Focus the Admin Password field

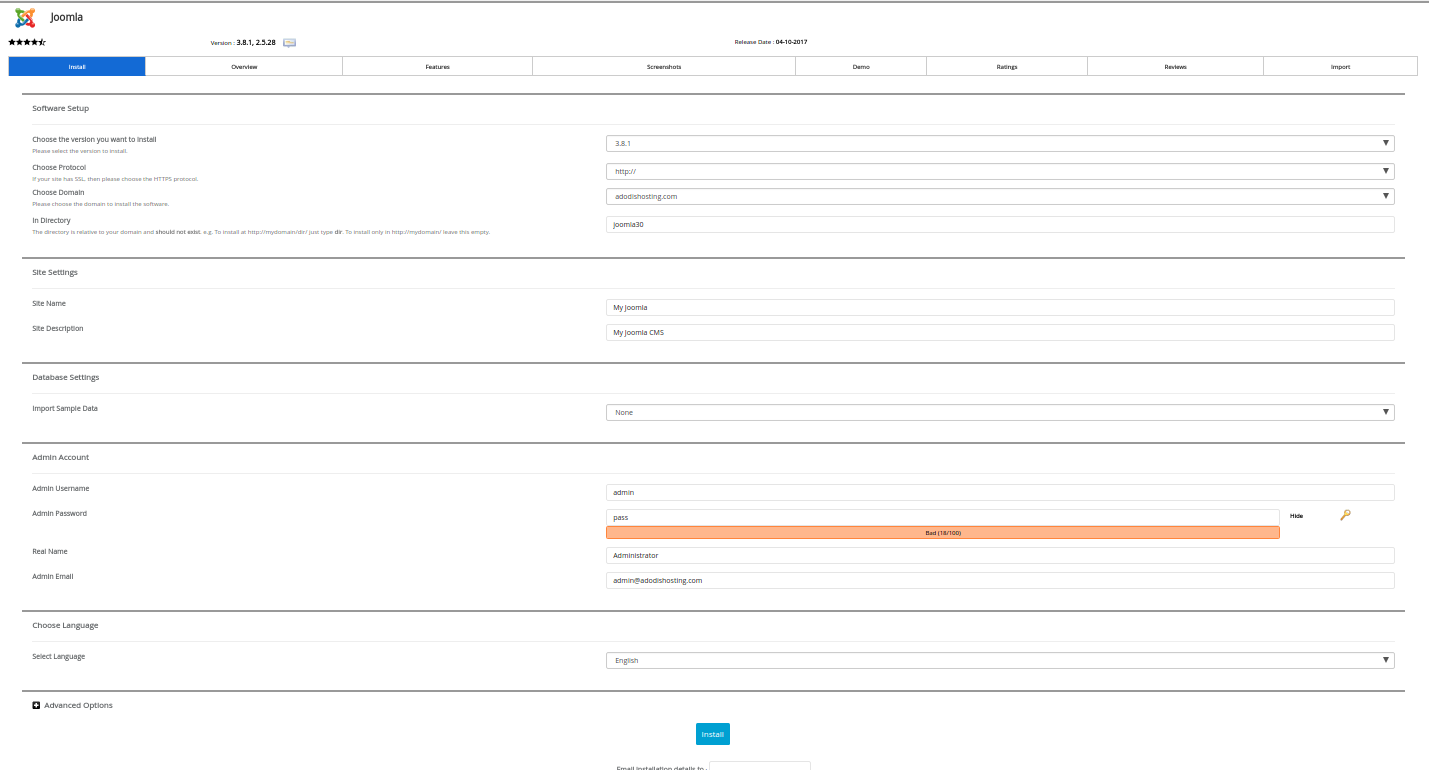point(943,517)
